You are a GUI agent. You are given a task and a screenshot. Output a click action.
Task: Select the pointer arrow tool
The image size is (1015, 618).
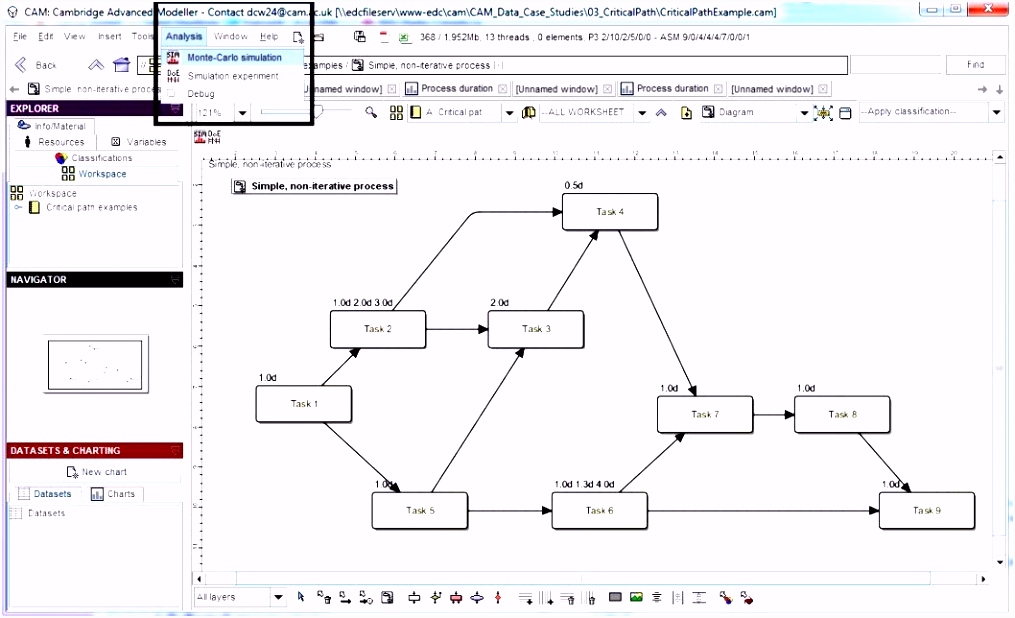pyautogui.click(x=300, y=597)
